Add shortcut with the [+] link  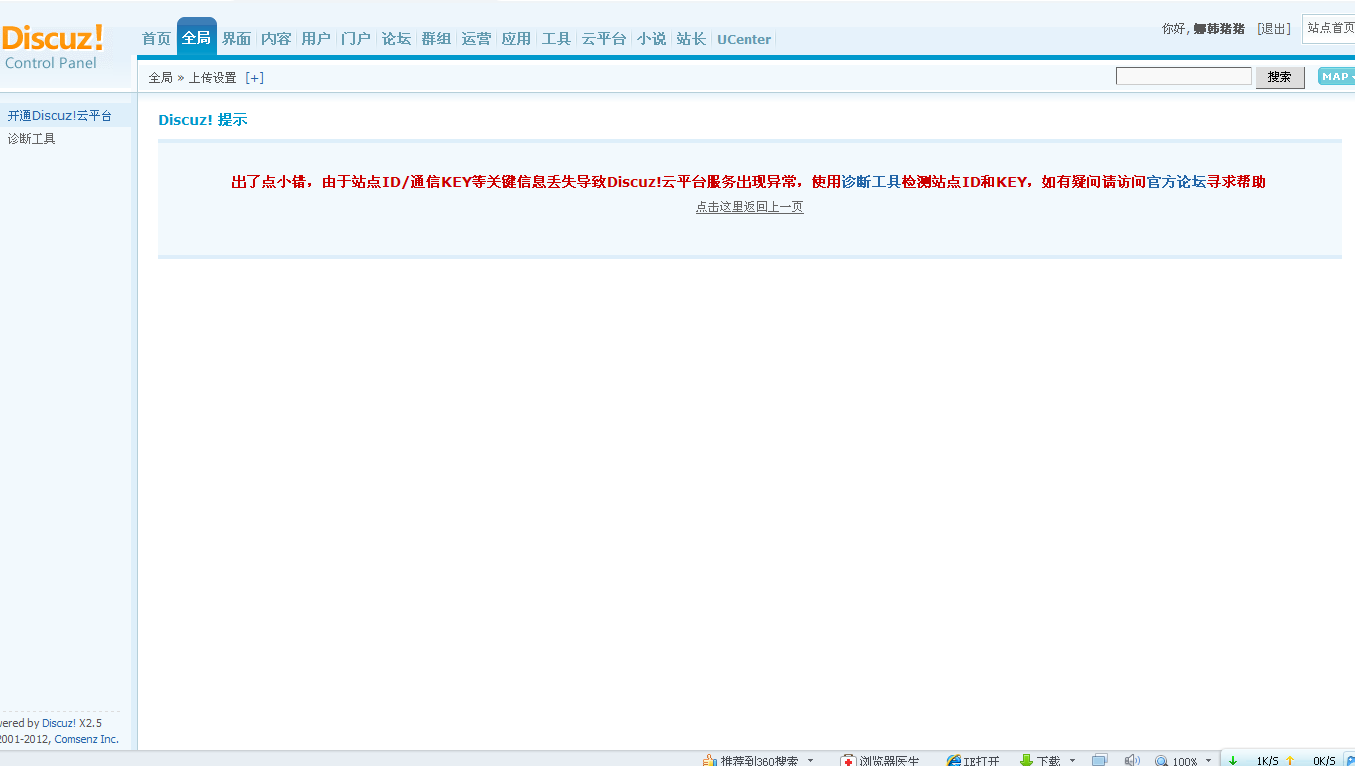pos(254,78)
